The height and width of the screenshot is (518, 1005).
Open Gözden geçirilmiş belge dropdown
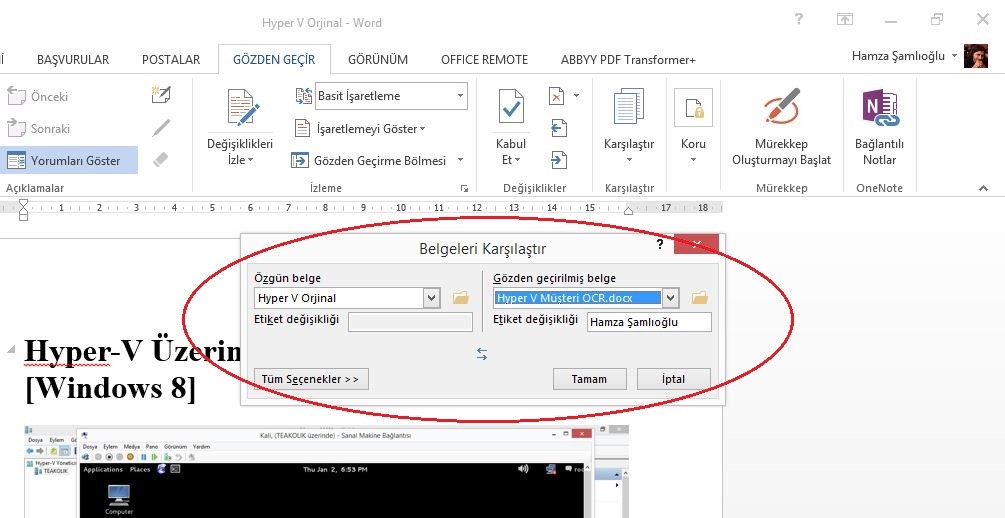click(x=670, y=298)
